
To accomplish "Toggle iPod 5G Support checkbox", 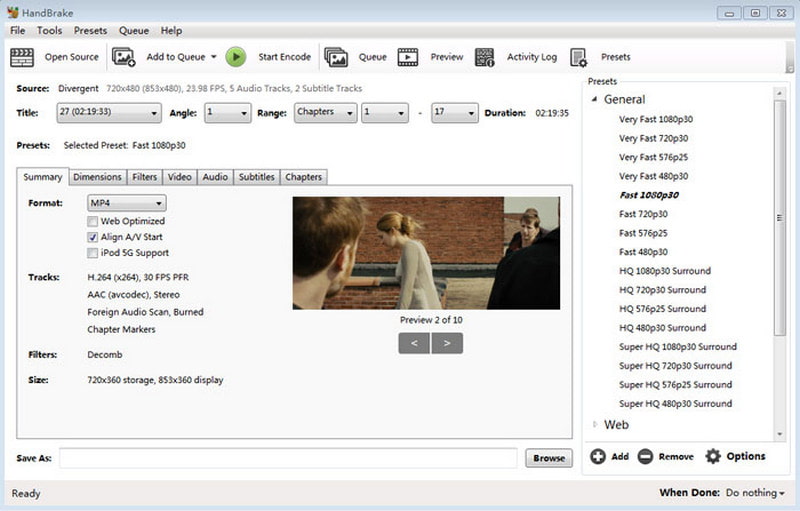I will point(93,253).
